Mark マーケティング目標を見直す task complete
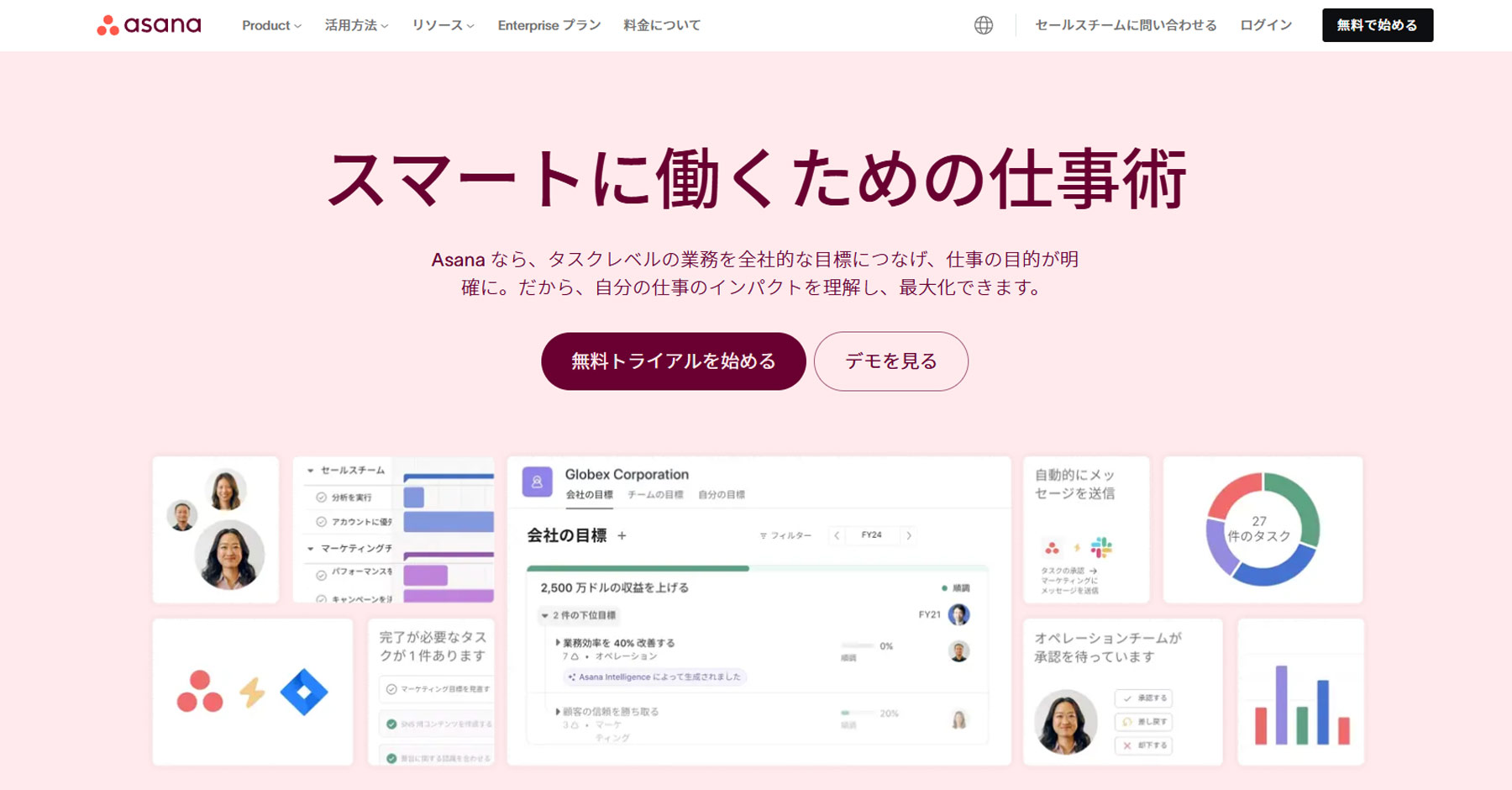Screen dimensions: 1512x790 click(391, 689)
